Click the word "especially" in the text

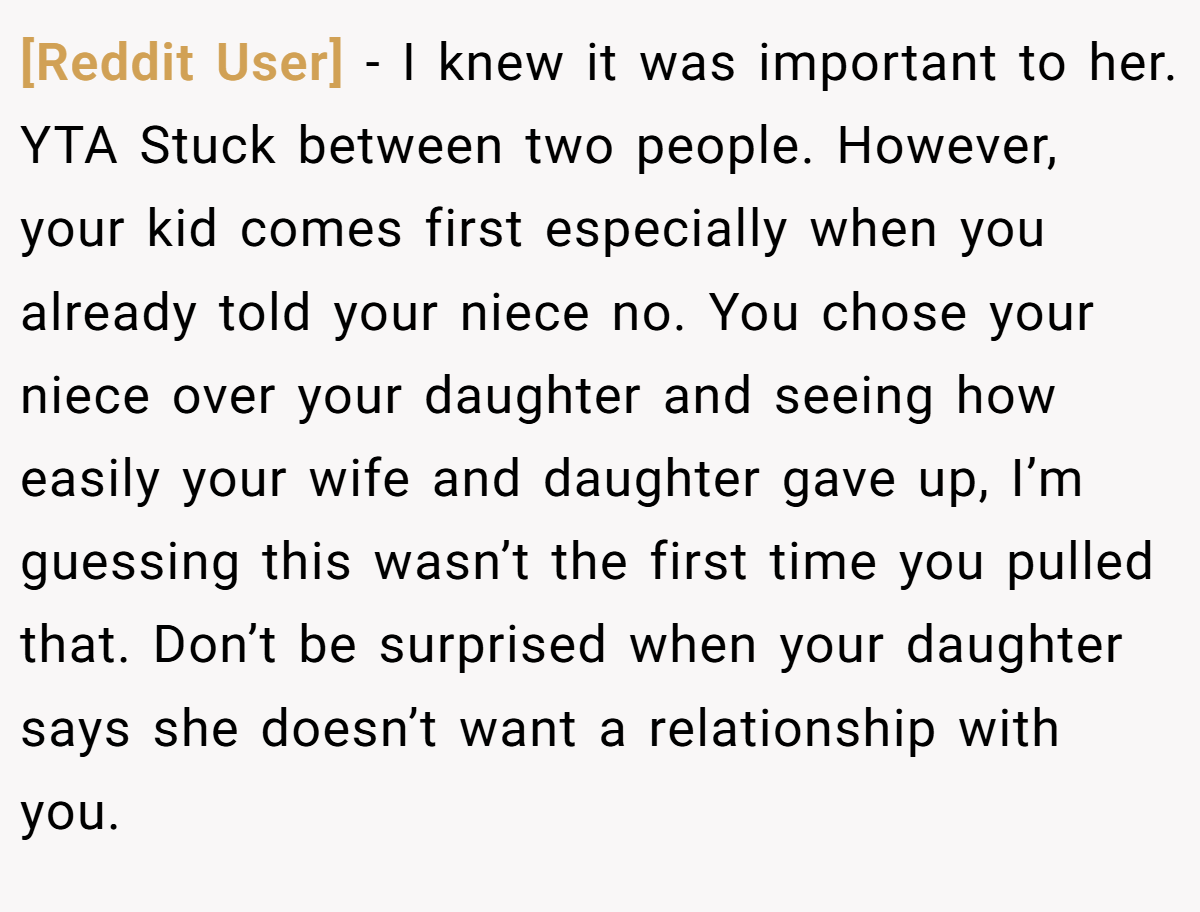[x=666, y=231]
